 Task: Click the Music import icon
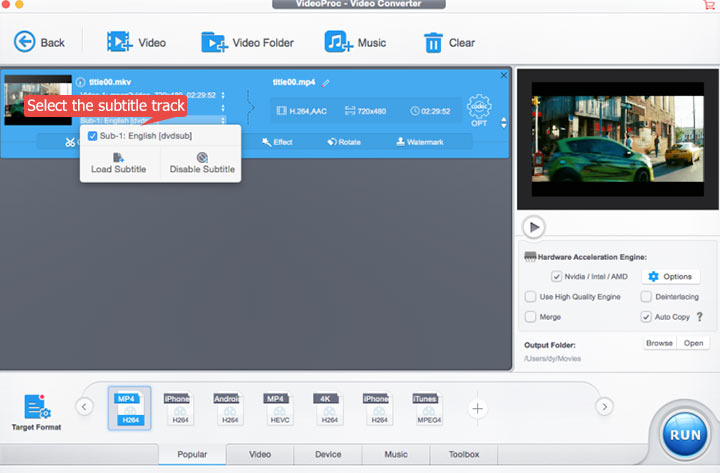click(337, 42)
